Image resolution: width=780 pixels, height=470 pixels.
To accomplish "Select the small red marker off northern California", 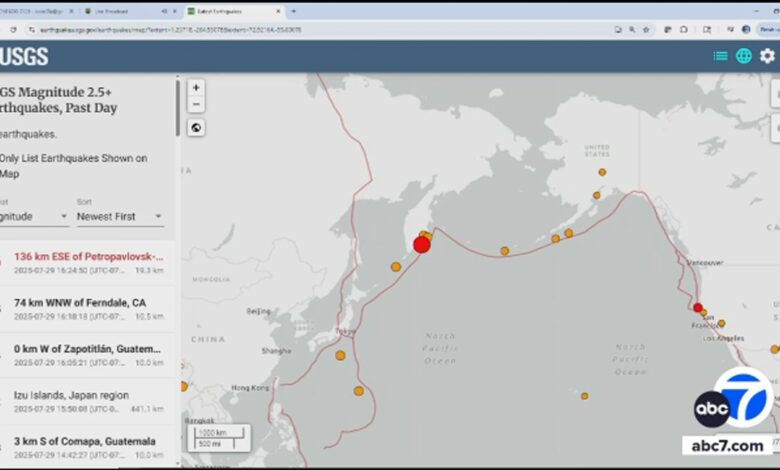I will pos(698,308).
